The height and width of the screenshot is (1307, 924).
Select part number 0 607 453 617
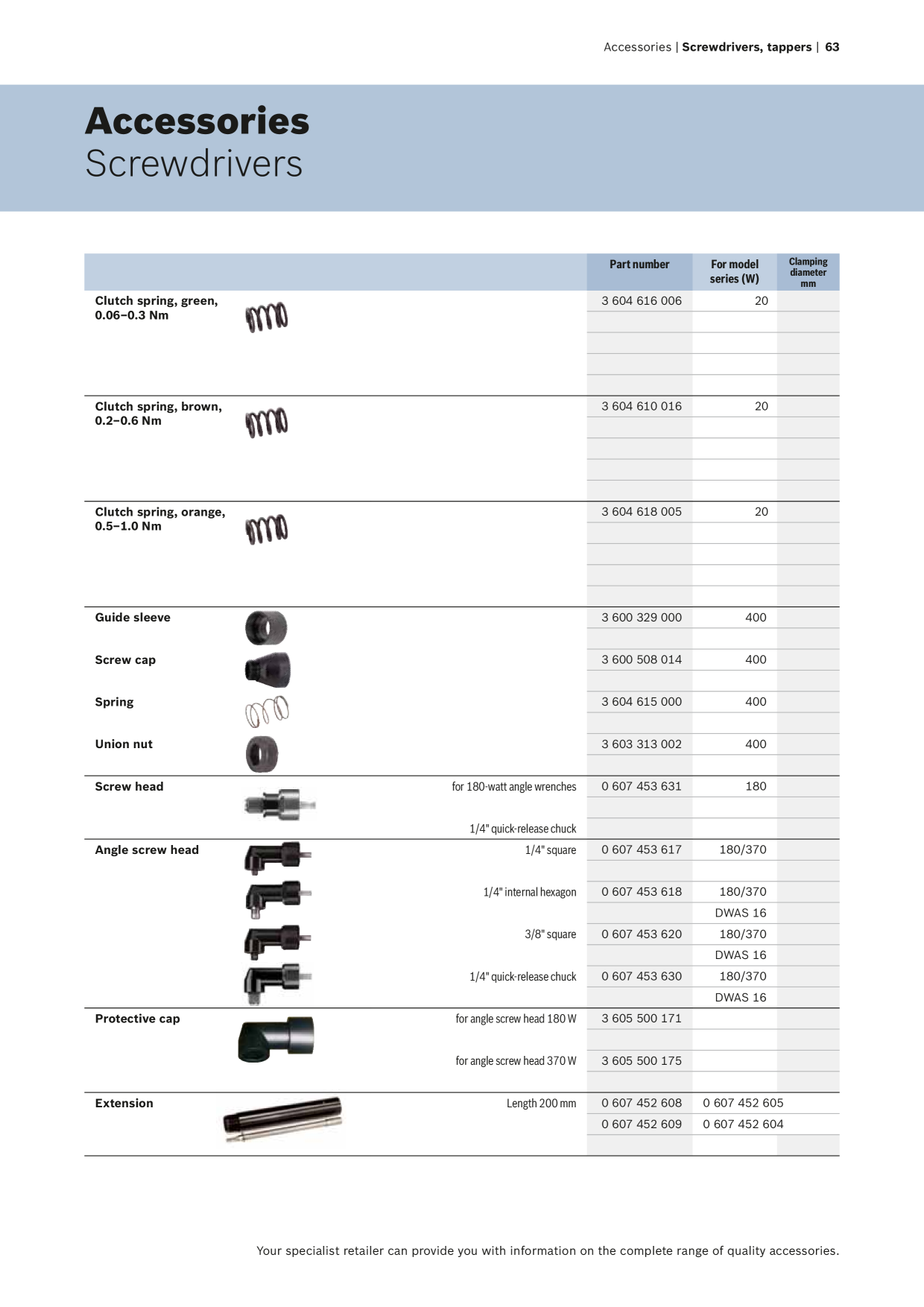(642, 849)
